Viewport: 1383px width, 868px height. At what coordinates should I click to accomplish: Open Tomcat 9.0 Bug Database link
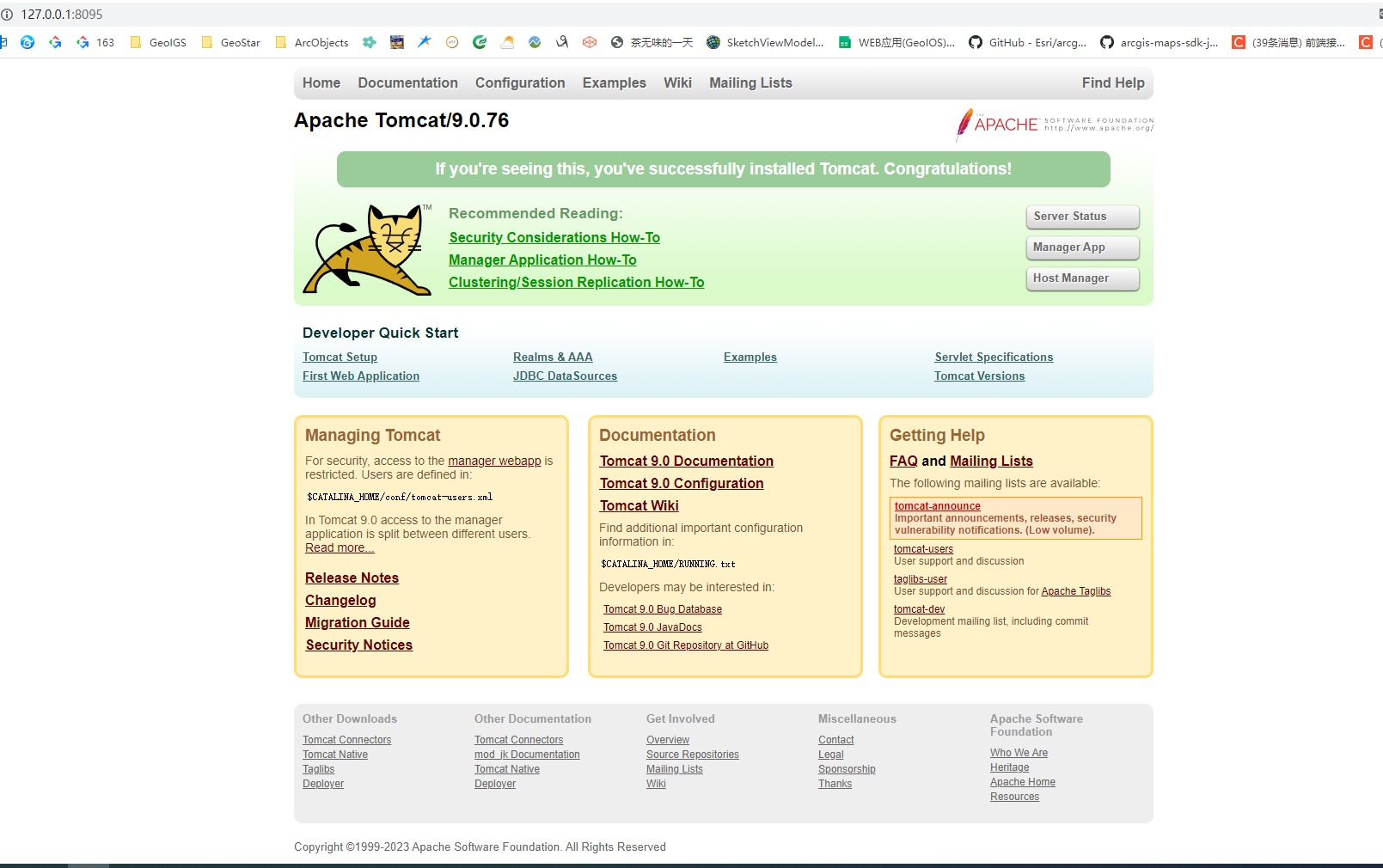click(x=663, y=609)
